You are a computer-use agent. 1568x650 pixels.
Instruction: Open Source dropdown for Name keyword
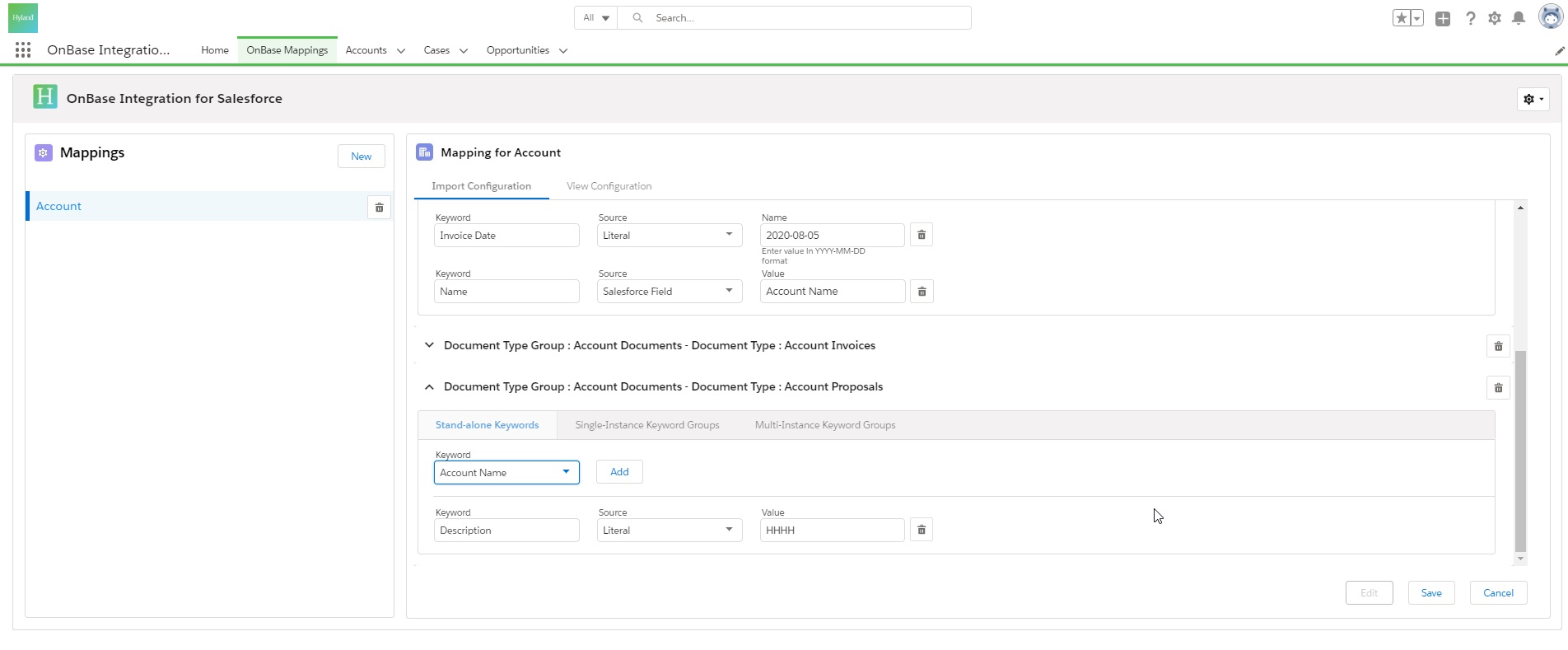pos(669,292)
